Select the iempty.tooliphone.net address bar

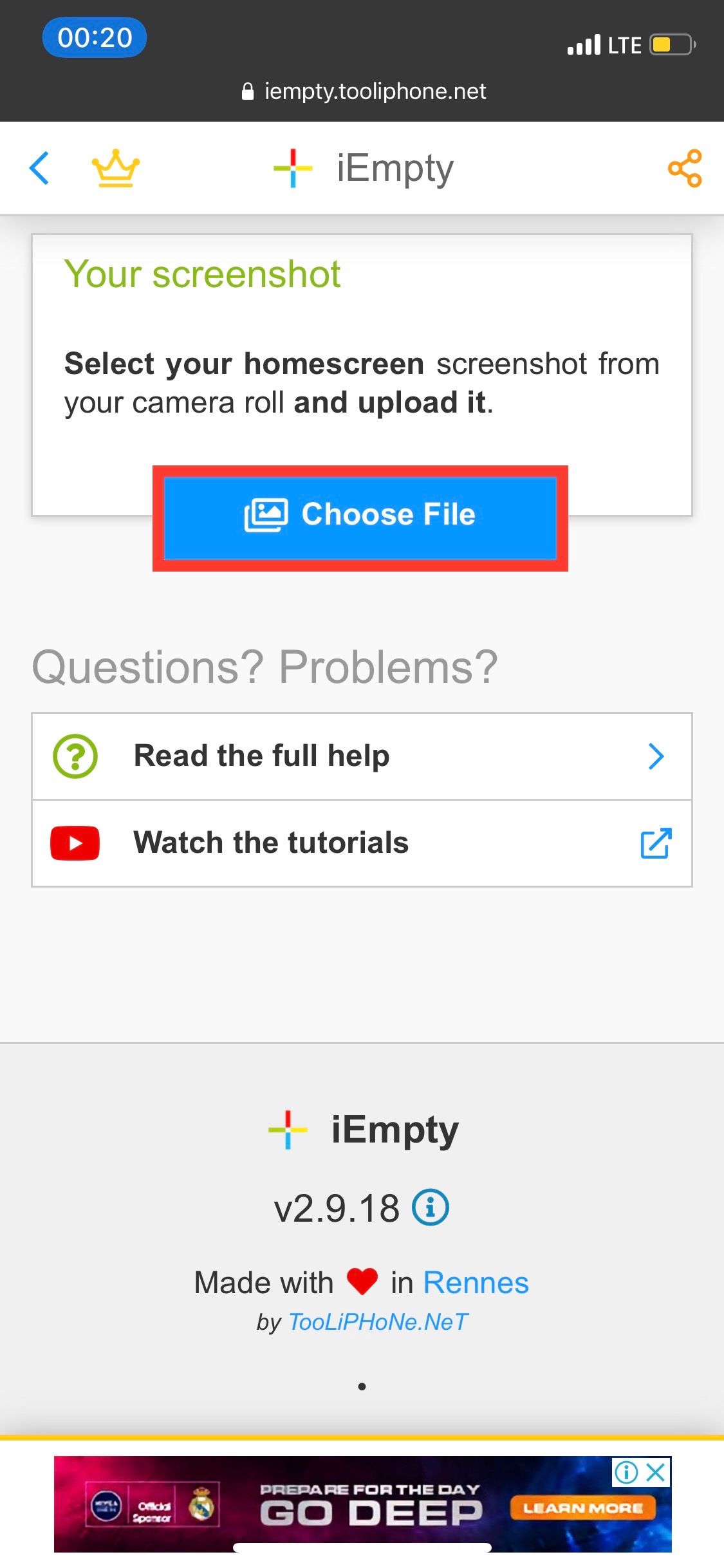coord(373,90)
